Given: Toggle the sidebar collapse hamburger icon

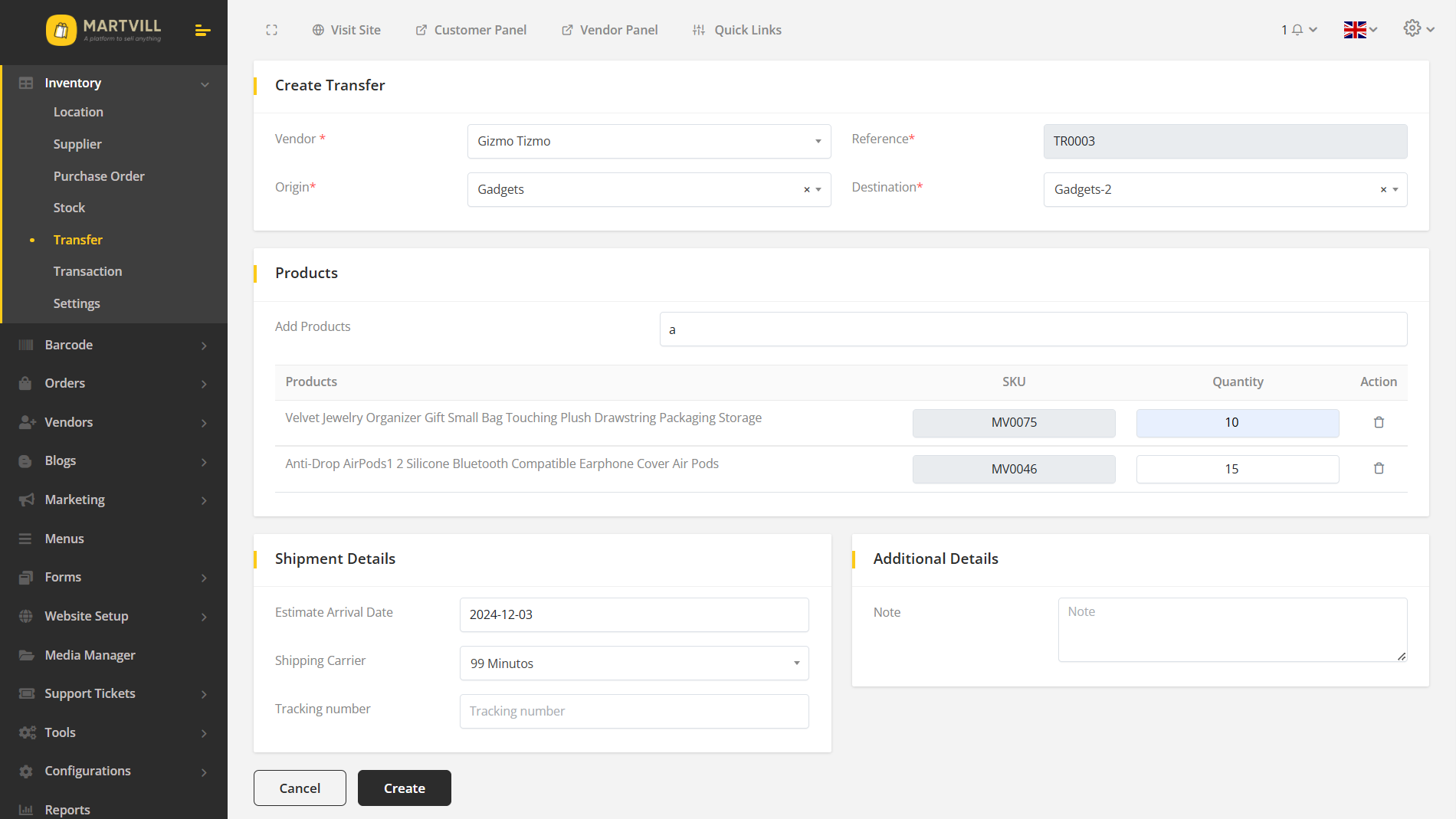Looking at the screenshot, I should click(x=202, y=31).
